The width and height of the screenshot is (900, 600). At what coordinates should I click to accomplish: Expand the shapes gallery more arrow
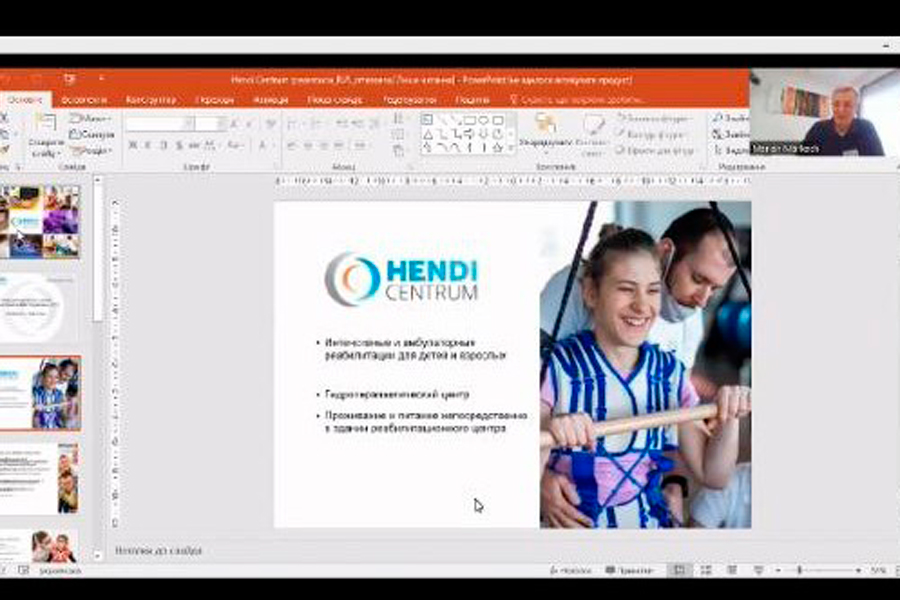tap(511, 149)
